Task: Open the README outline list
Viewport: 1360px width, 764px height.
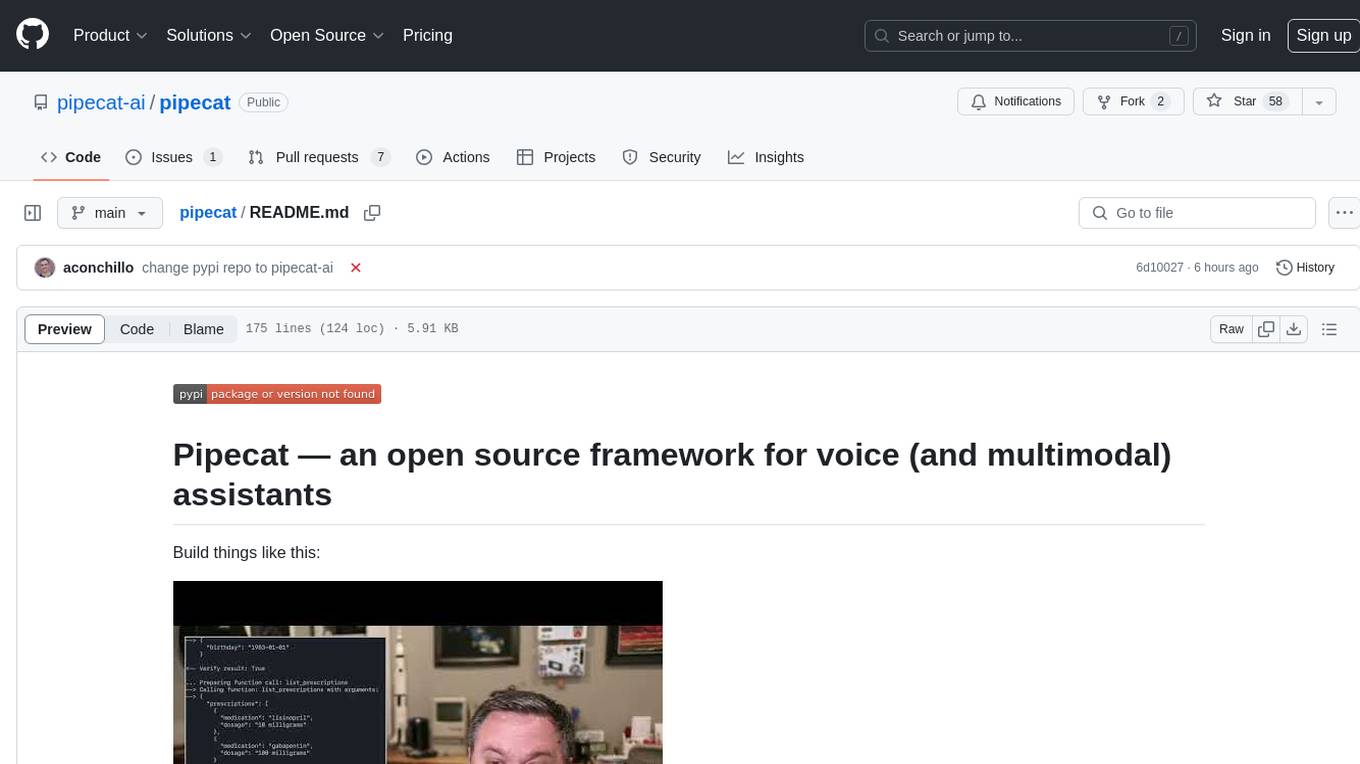Action: (1329, 329)
